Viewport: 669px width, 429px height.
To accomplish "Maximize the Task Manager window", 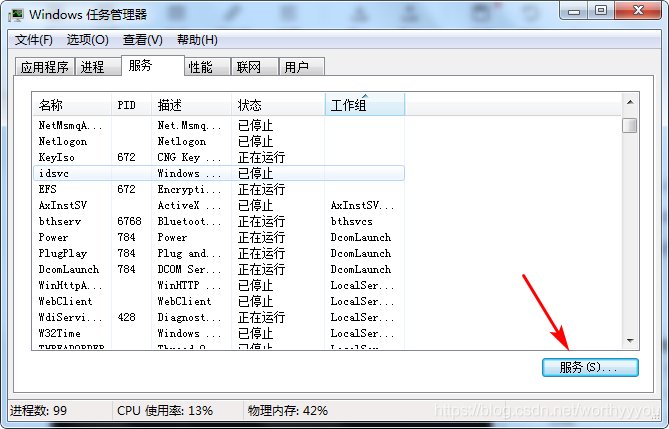I will point(601,10).
